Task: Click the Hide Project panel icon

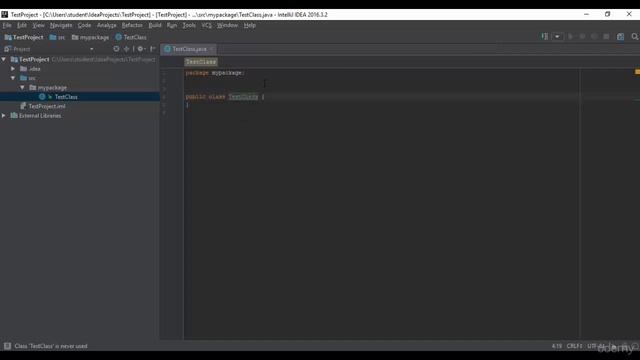Action: click(x=153, y=49)
